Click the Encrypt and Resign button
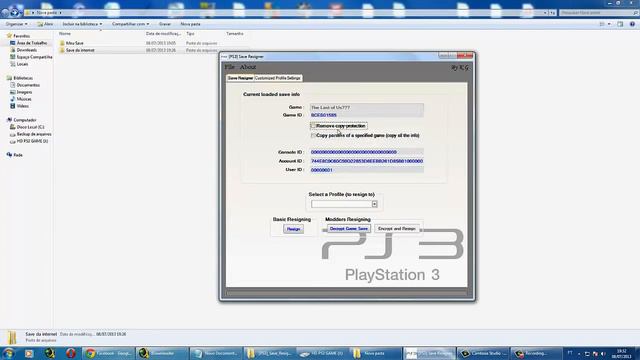The image size is (640, 360). tap(396, 229)
